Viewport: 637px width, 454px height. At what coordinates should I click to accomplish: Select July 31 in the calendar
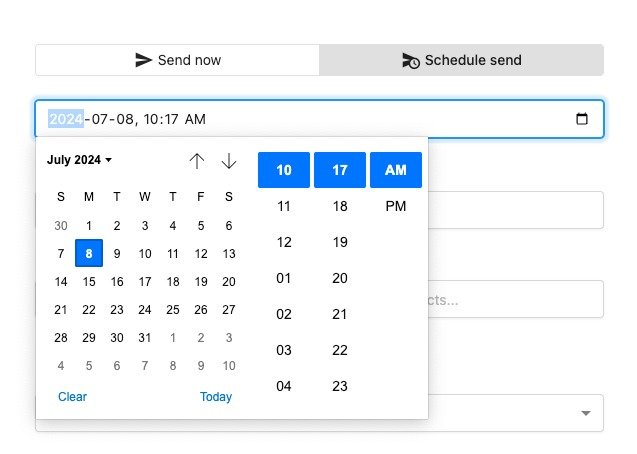(x=145, y=338)
